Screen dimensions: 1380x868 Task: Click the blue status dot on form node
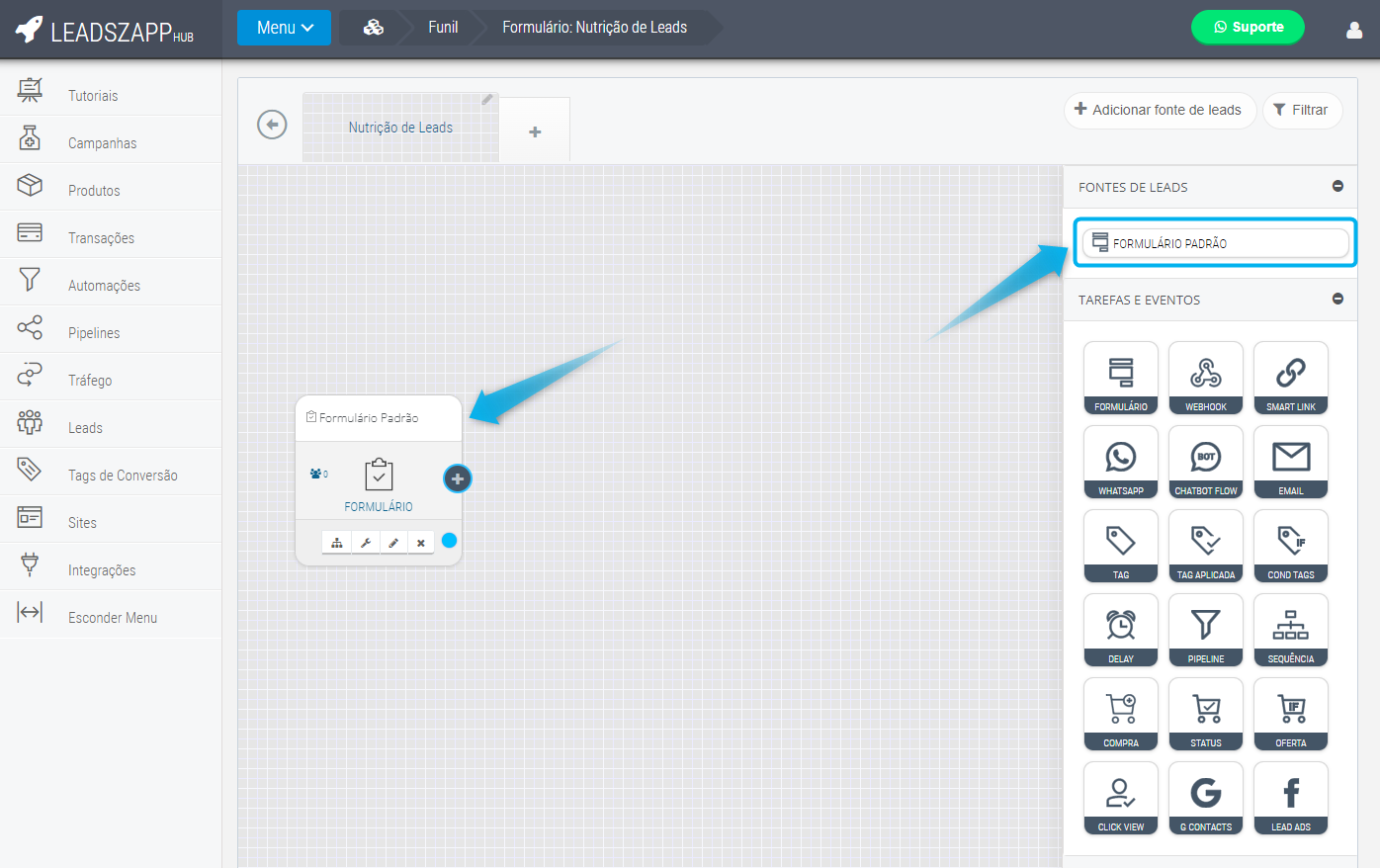coord(449,540)
